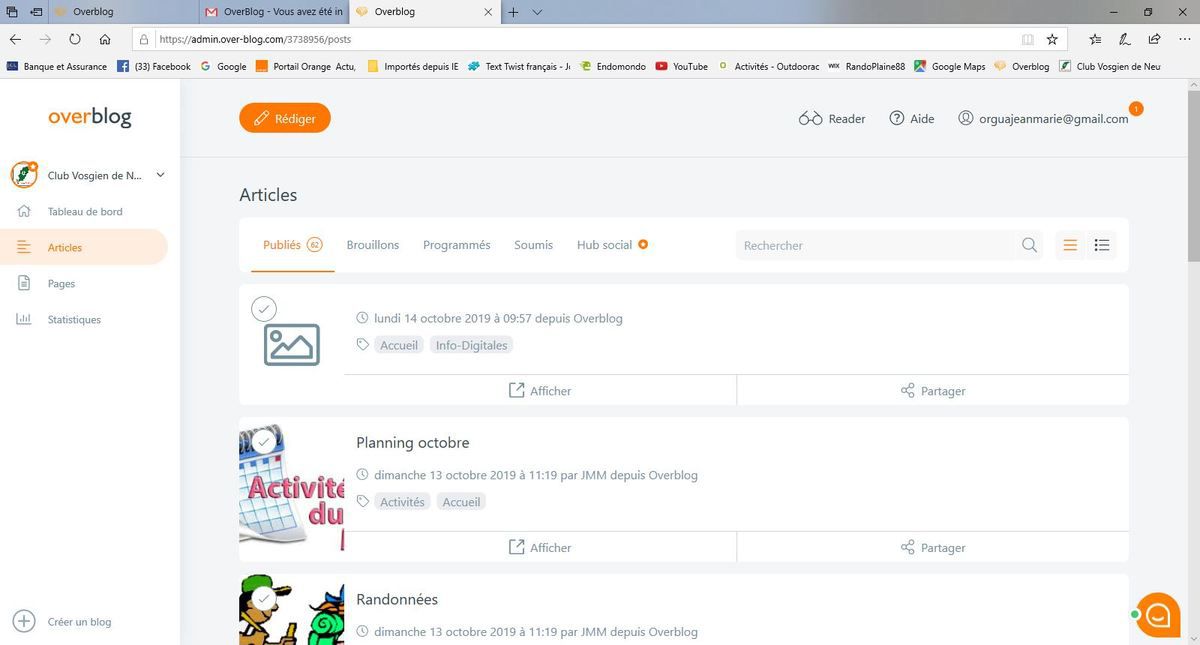
Task: Go to Tableau de bord in the sidebar
Action: (x=85, y=212)
